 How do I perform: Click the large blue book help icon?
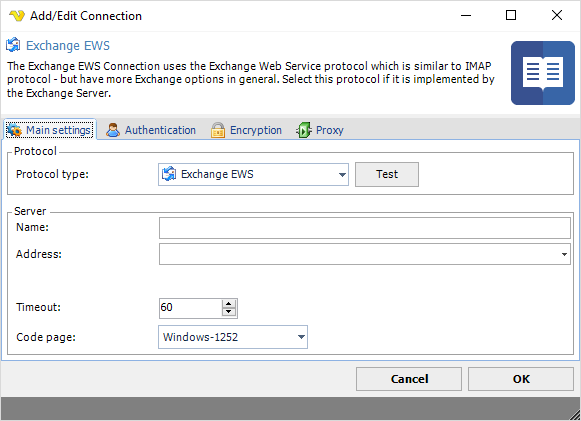543,73
